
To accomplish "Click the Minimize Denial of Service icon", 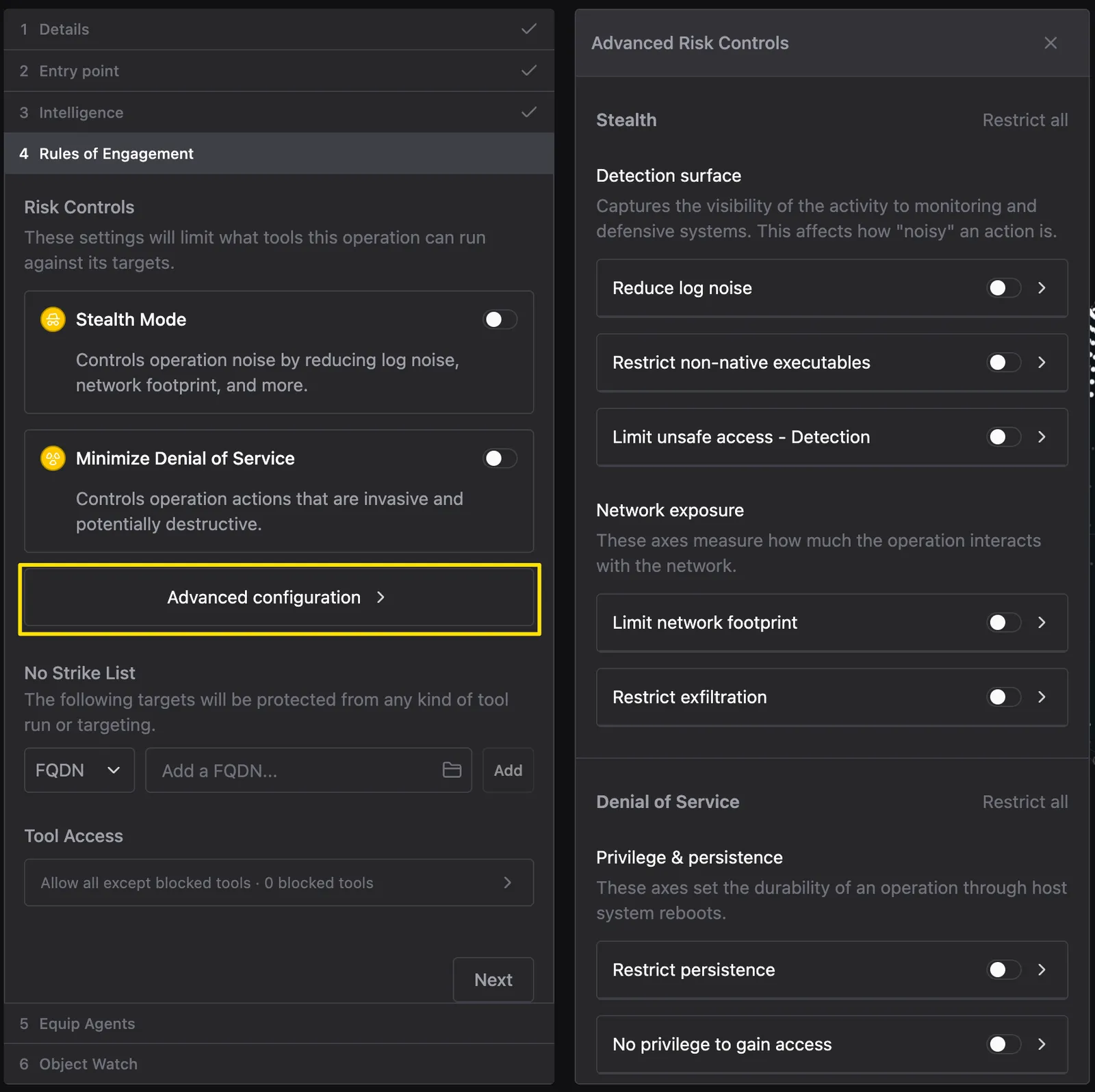I will pos(53,458).
